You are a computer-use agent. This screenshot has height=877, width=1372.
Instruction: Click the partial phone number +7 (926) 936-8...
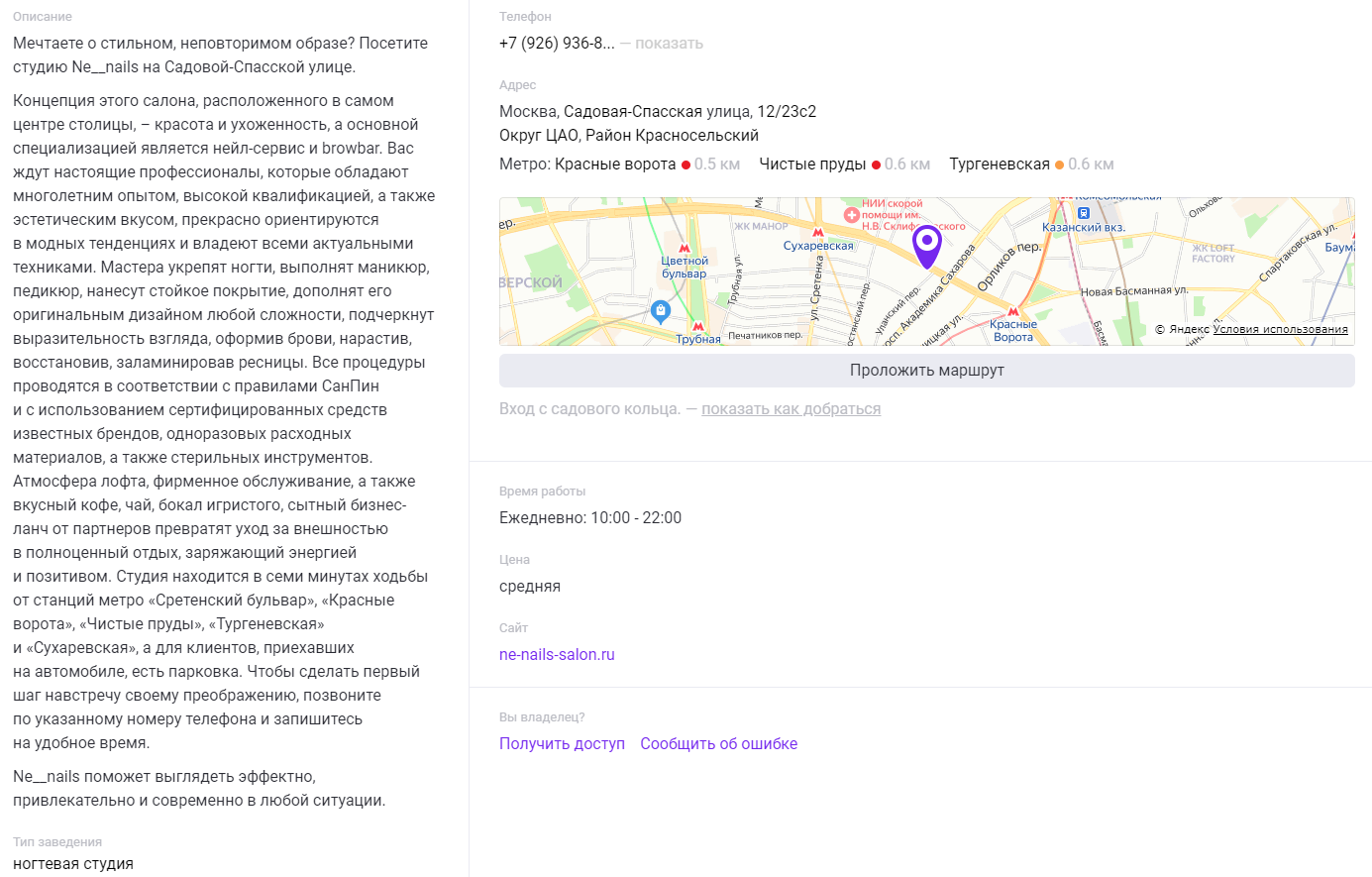point(557,44)
